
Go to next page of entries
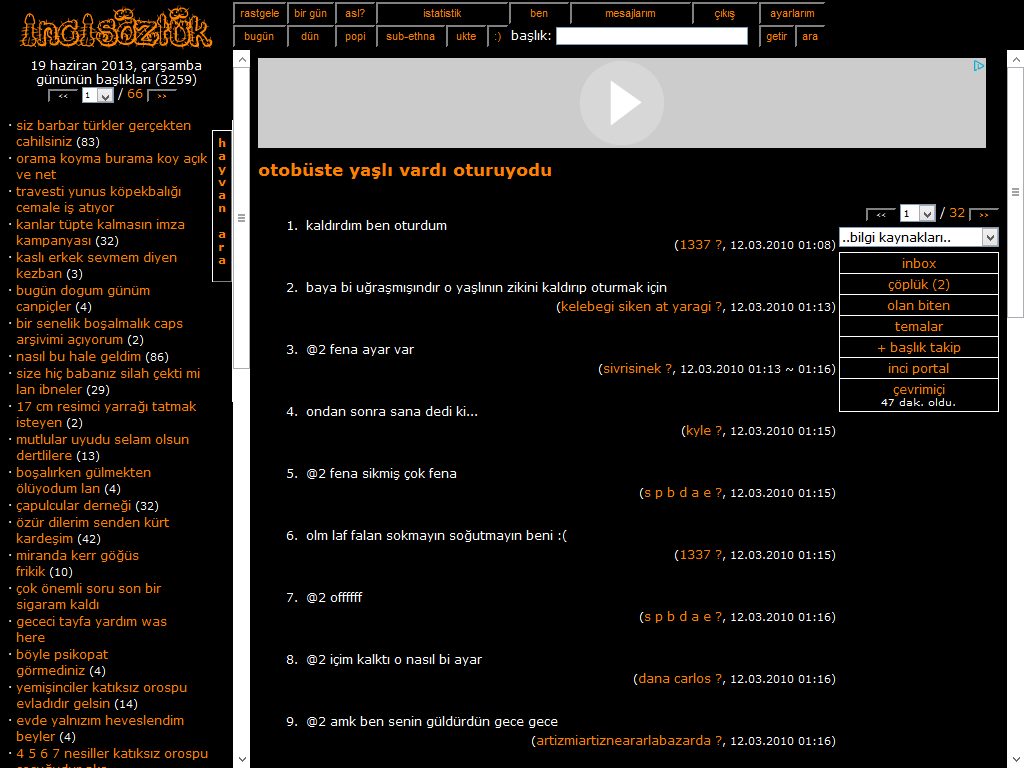pos(984,214)
